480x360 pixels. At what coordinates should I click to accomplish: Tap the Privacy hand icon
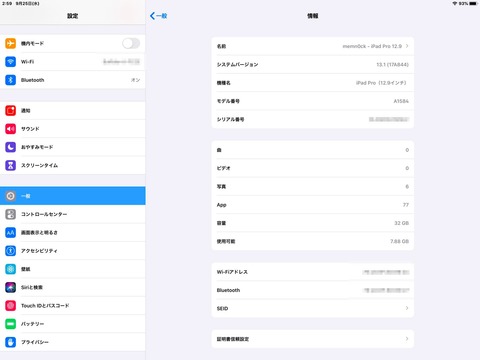10,342
